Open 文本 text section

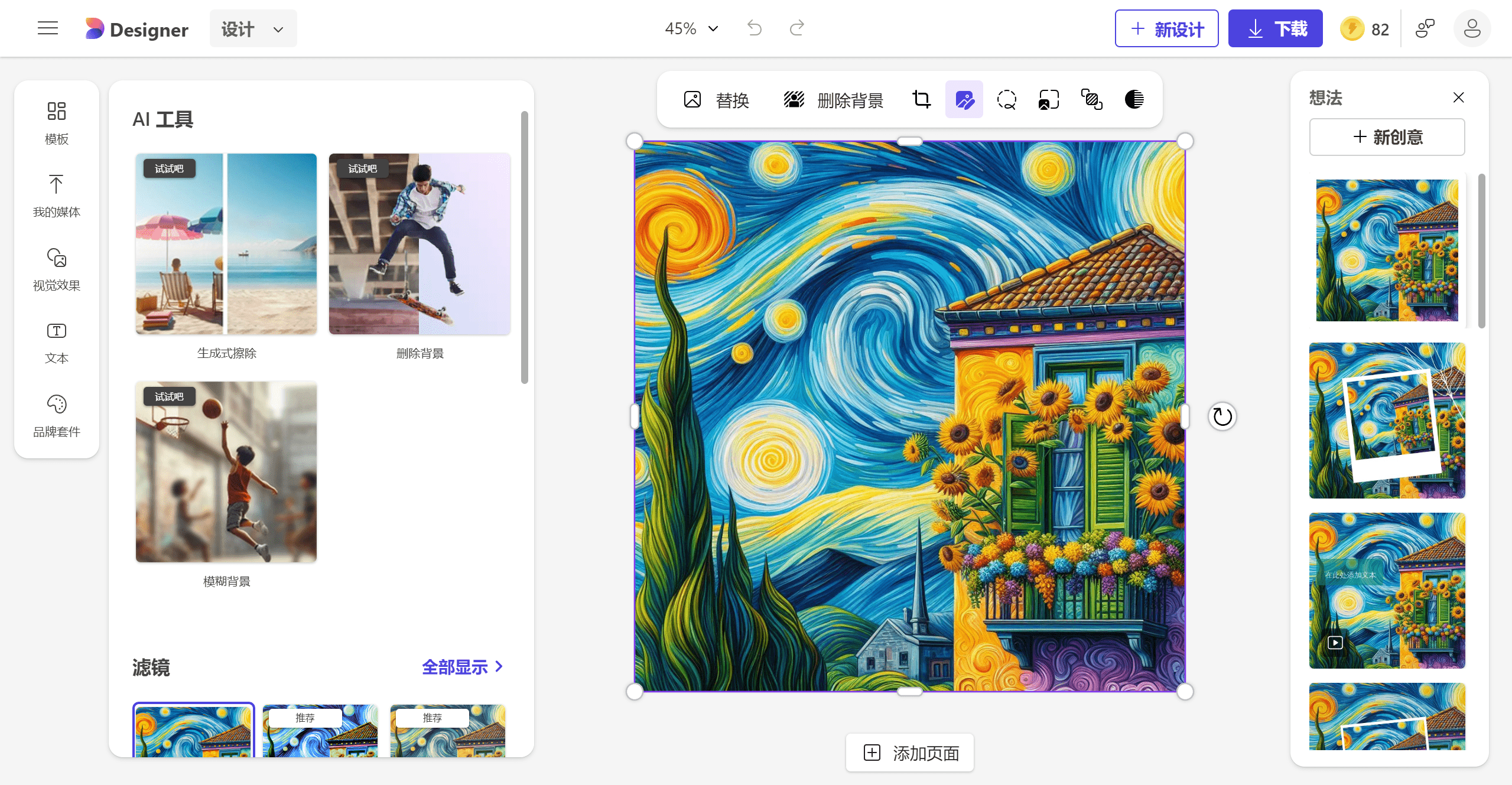57,343
